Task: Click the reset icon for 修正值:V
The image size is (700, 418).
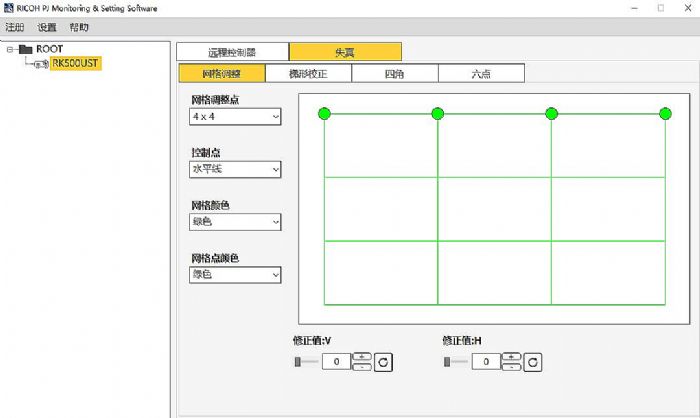Action: tap(383, 361)
